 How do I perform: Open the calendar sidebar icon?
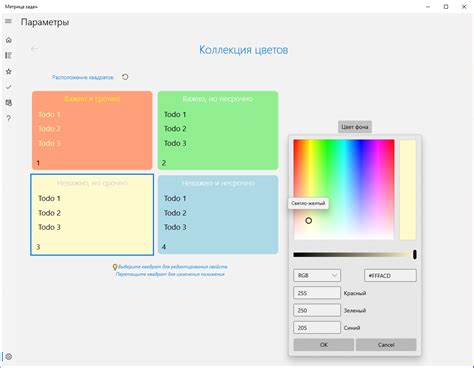coord(9,103)
